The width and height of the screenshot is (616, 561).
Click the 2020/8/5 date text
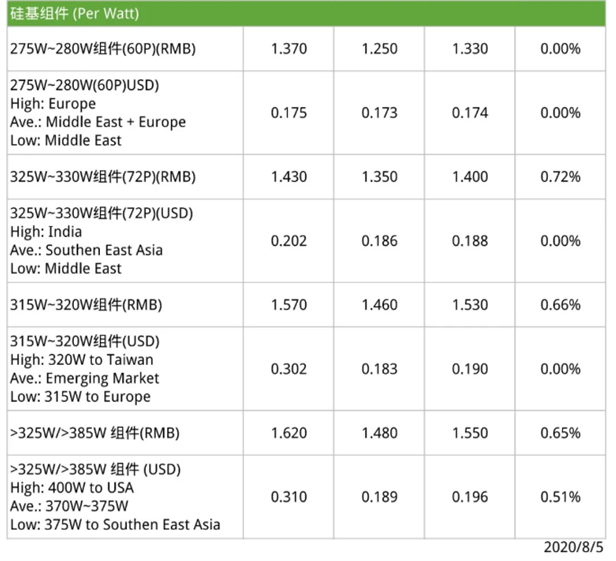[x=575, y=548]
